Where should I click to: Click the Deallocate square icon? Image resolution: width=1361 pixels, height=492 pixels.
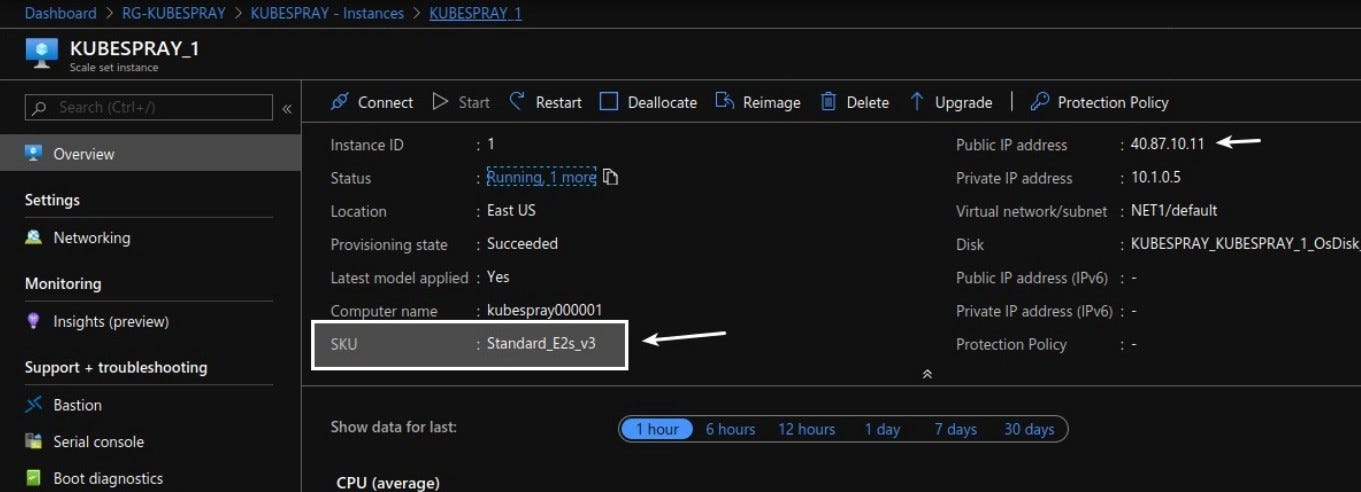(608, 102)
